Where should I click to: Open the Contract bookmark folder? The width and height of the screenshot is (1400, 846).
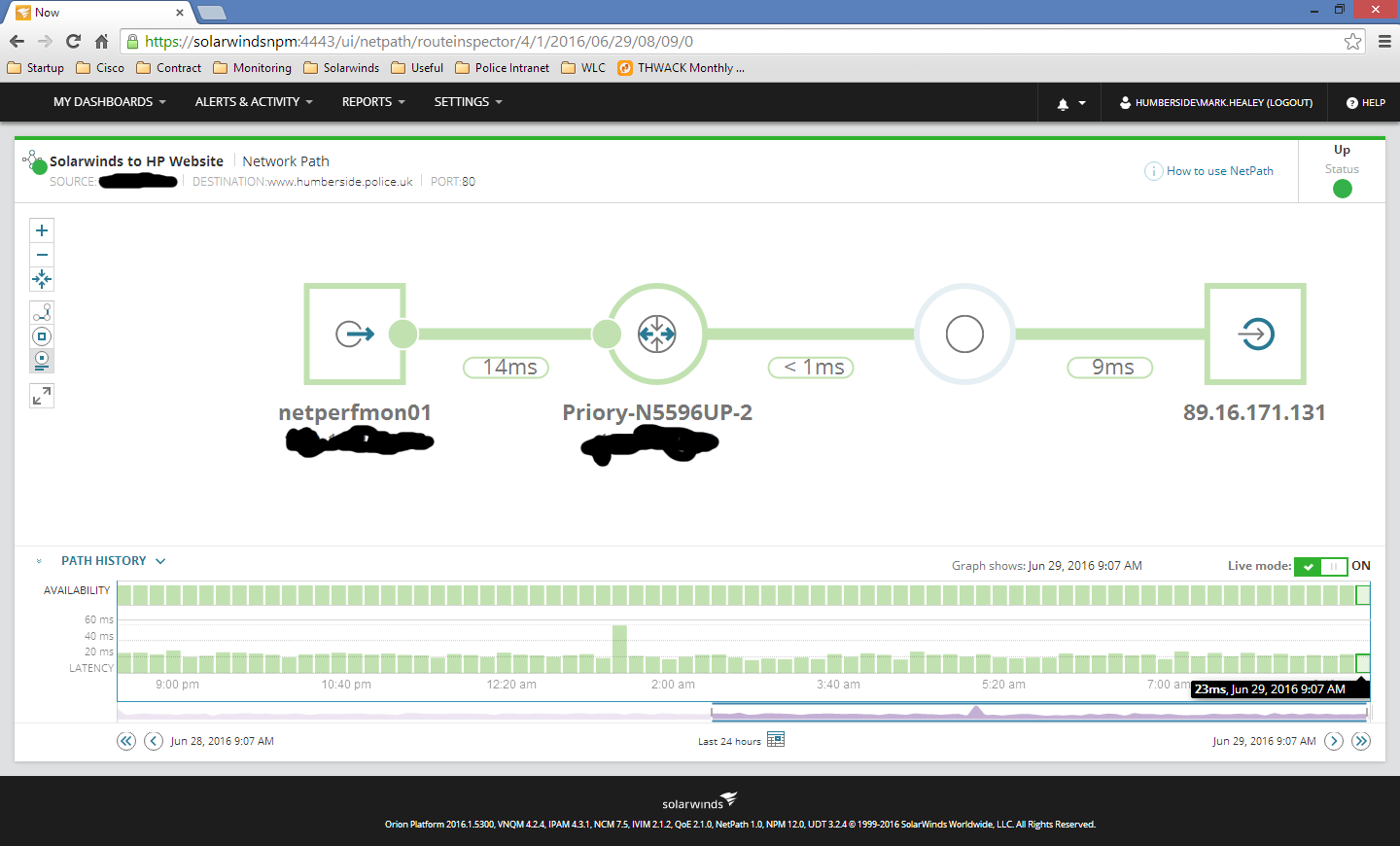(x=169, y=68)
